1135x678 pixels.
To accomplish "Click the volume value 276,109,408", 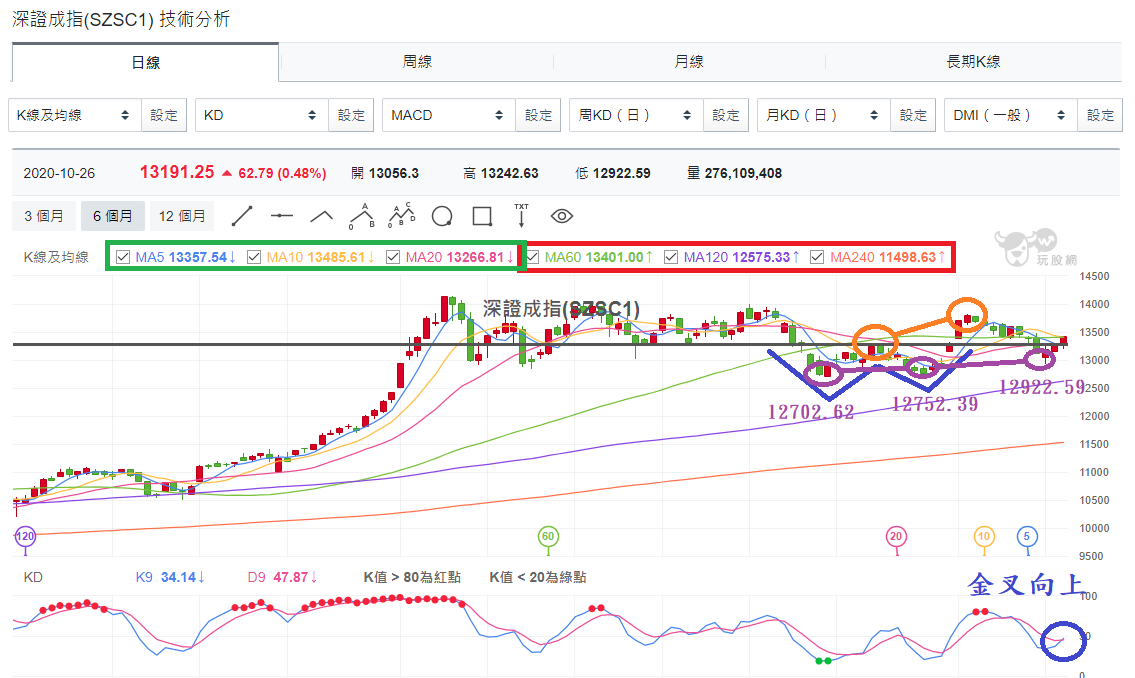I will (743, 174).
